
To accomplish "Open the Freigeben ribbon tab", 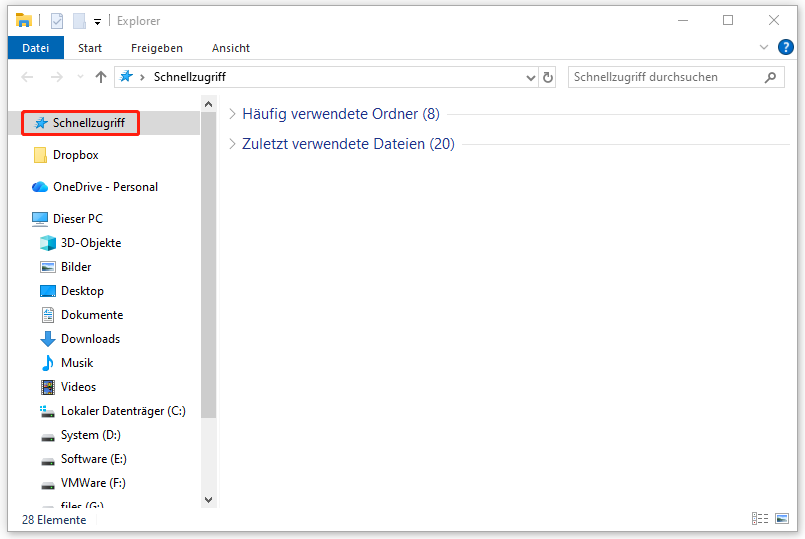I will coord(157,48).
